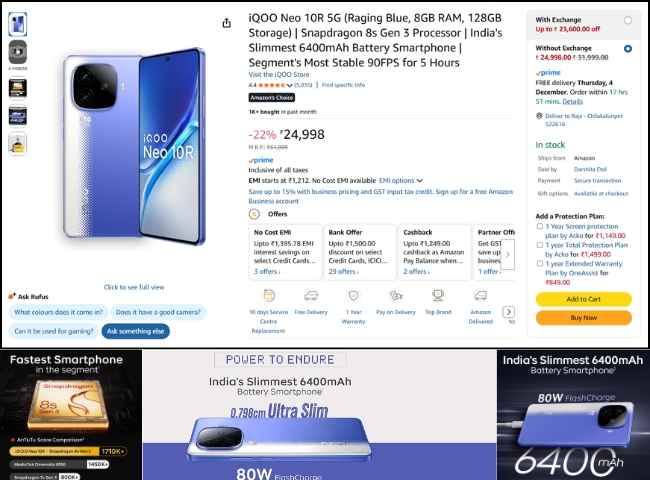Image resolution: width=650 pixels, height=480 pixels.
Task: Check the 1 Year Screen protection plan
Action: coord(540,226)
